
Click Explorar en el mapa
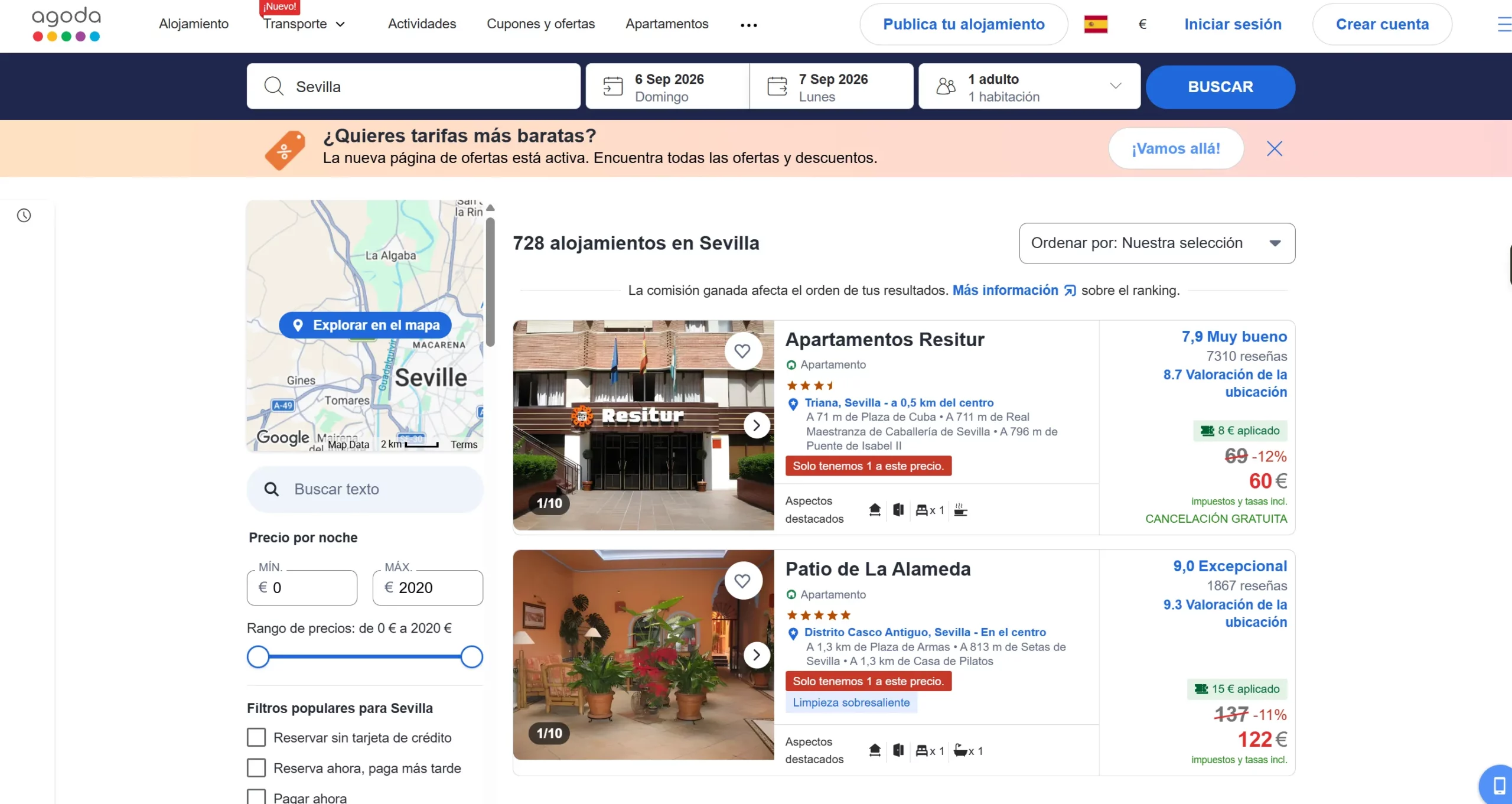[x=365, y=325]
